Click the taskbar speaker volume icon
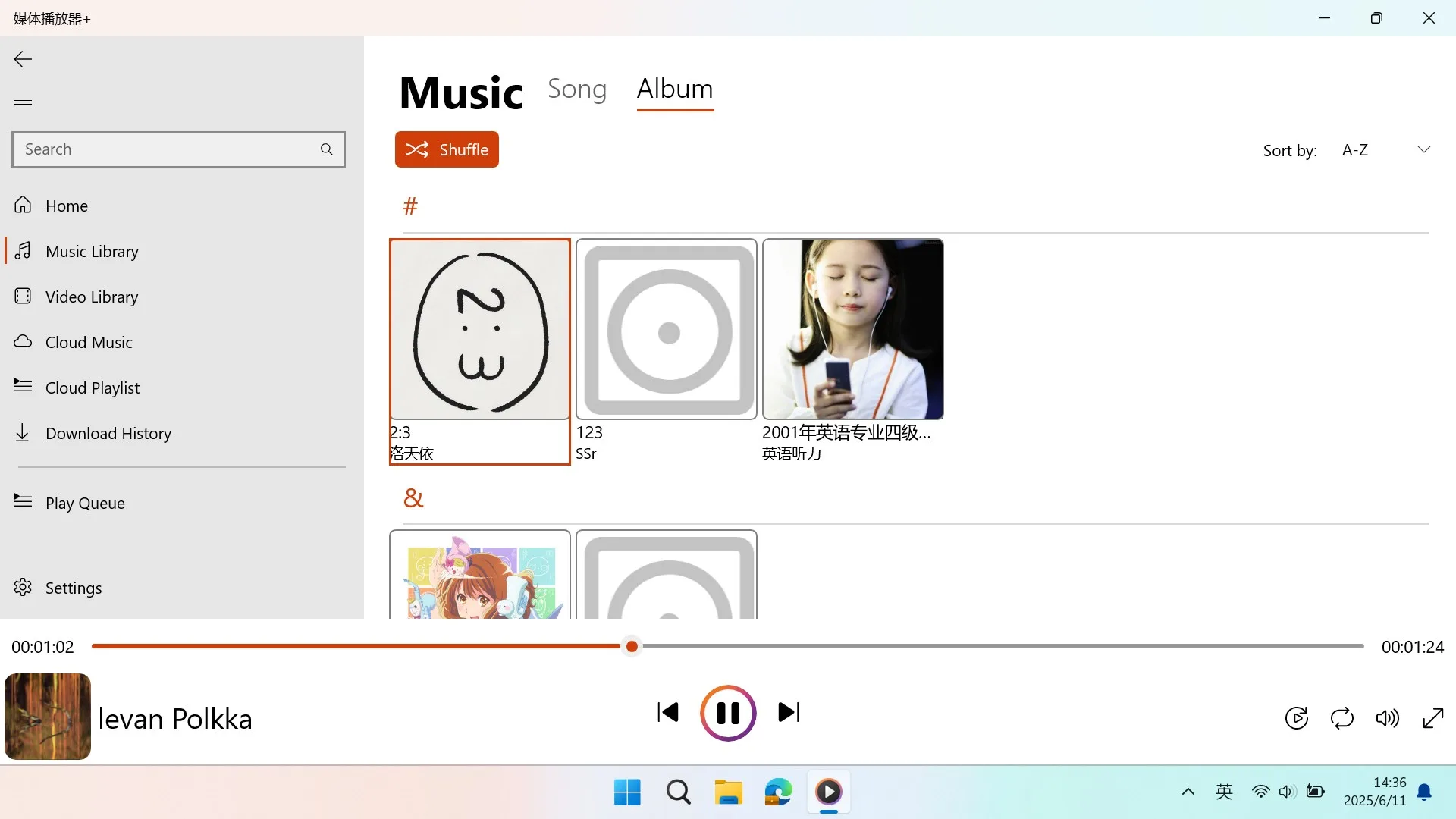The width and height of the screenshot is (1456, 819). coord(1287,792)
